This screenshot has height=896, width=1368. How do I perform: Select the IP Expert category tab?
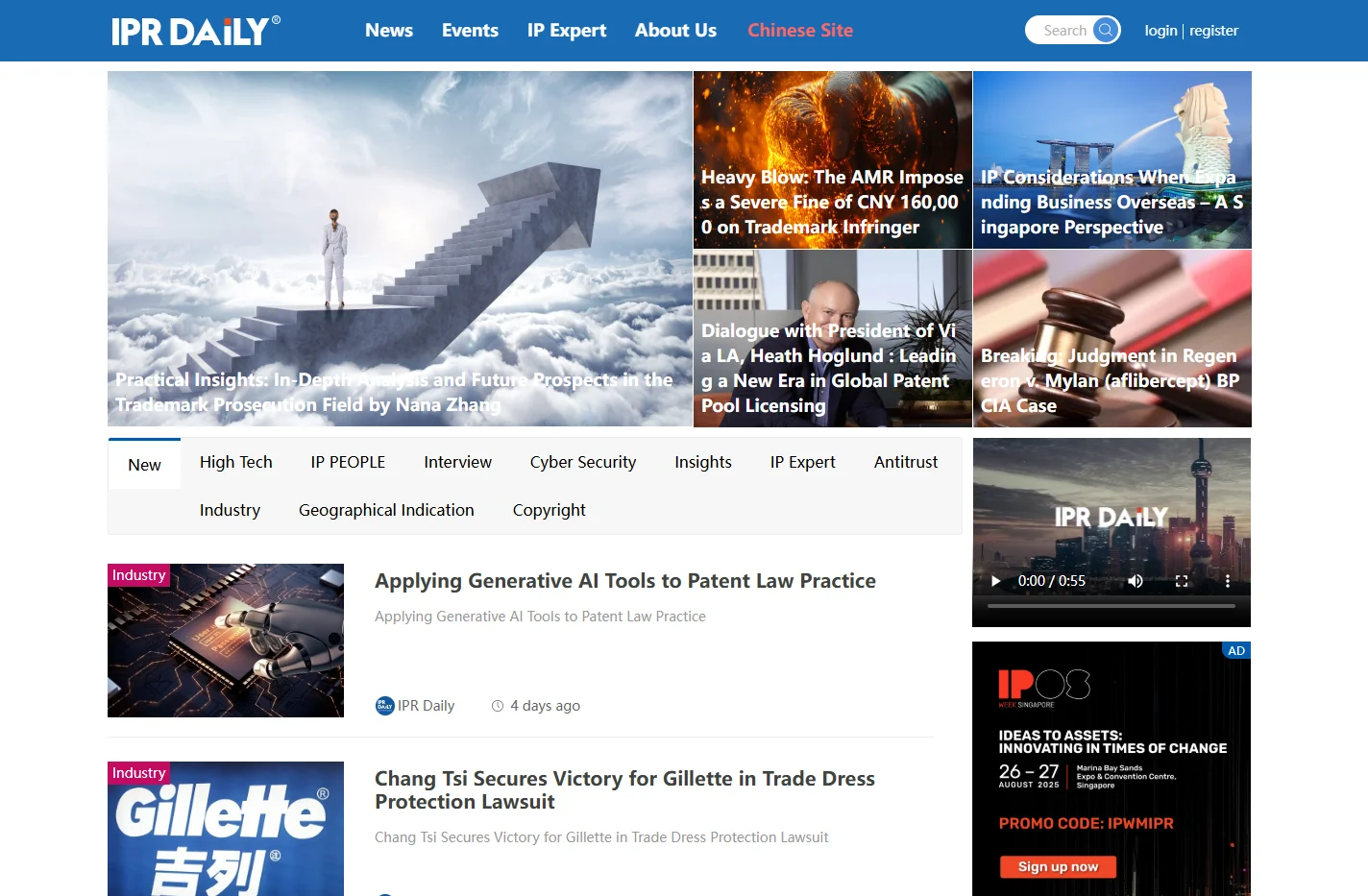click(802, 462)
